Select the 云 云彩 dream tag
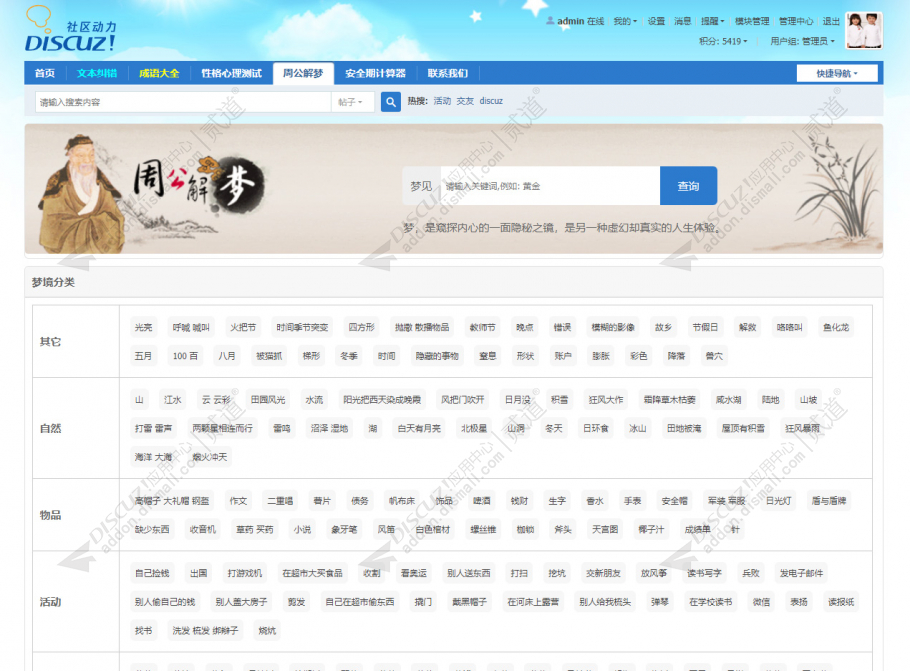The image size is (910, 671). pos(216,400)
